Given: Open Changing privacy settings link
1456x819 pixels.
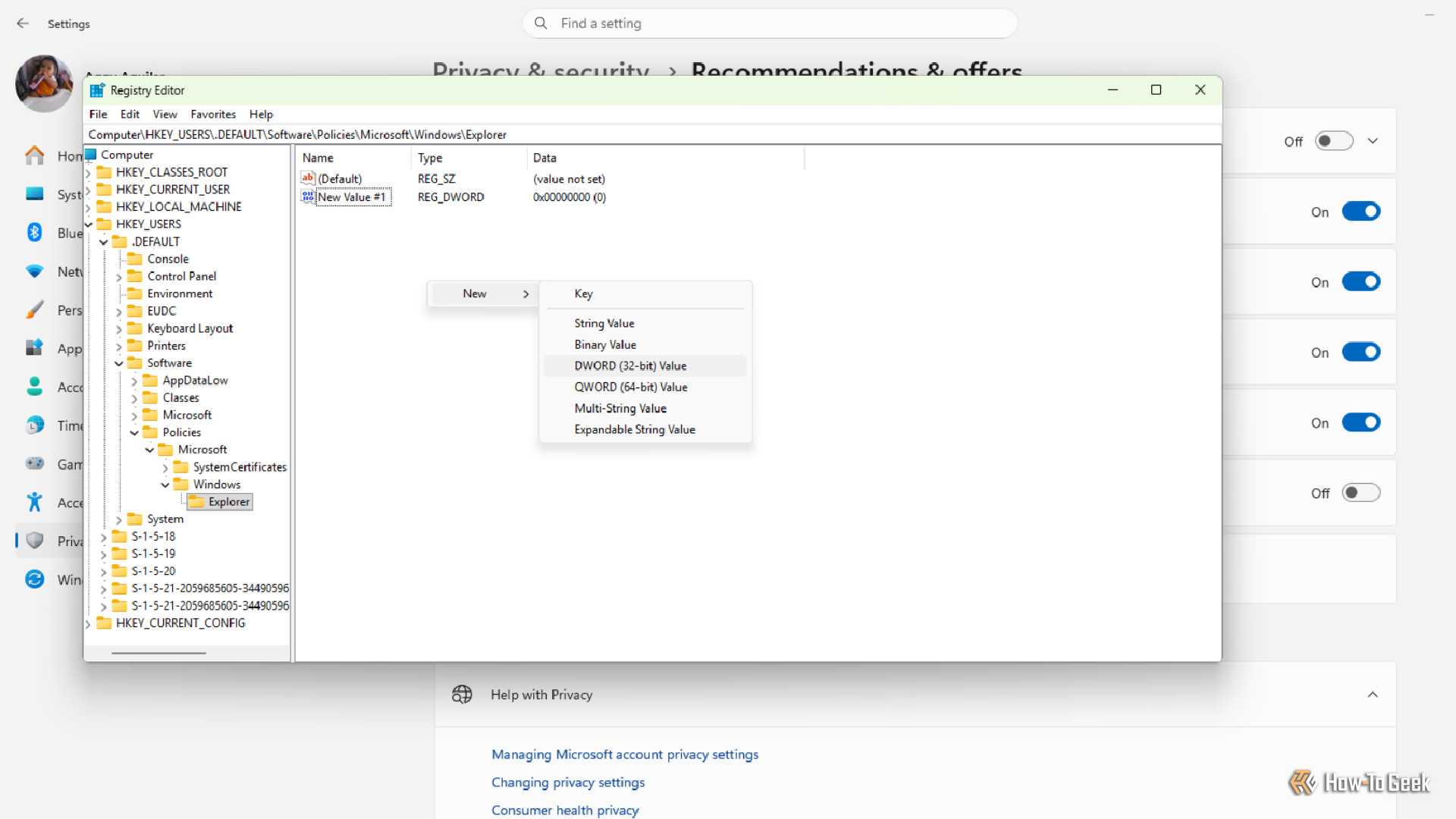Looking at the screenshot, I should pos(568,783).
